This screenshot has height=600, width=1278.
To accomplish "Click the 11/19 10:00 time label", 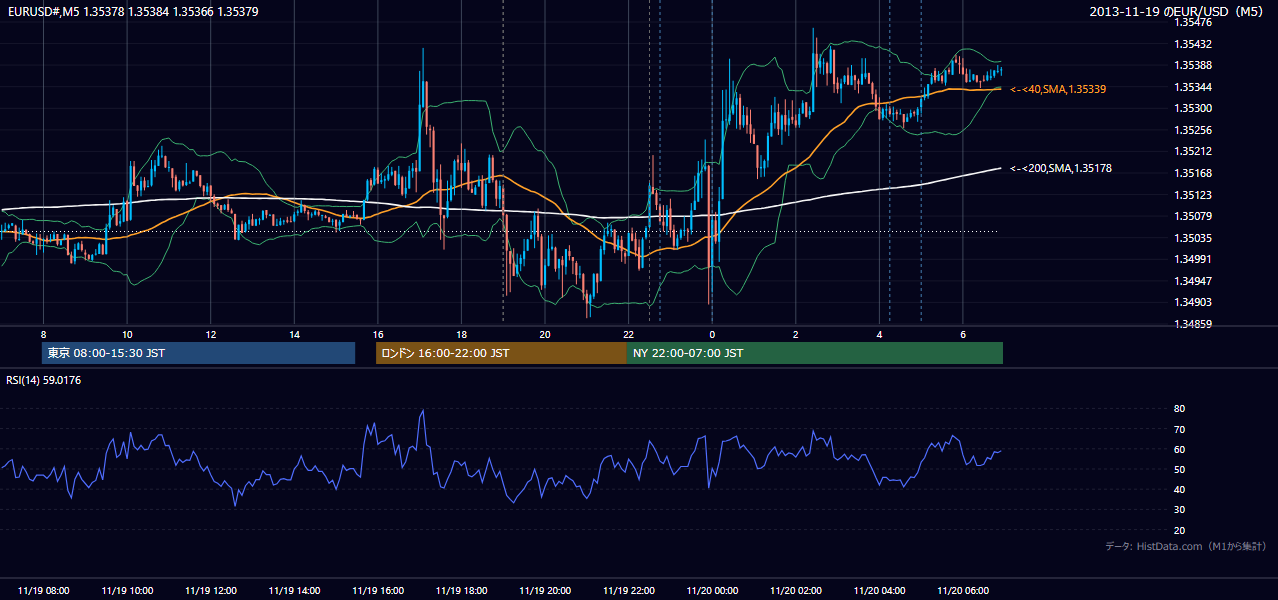I will point(127,591).
